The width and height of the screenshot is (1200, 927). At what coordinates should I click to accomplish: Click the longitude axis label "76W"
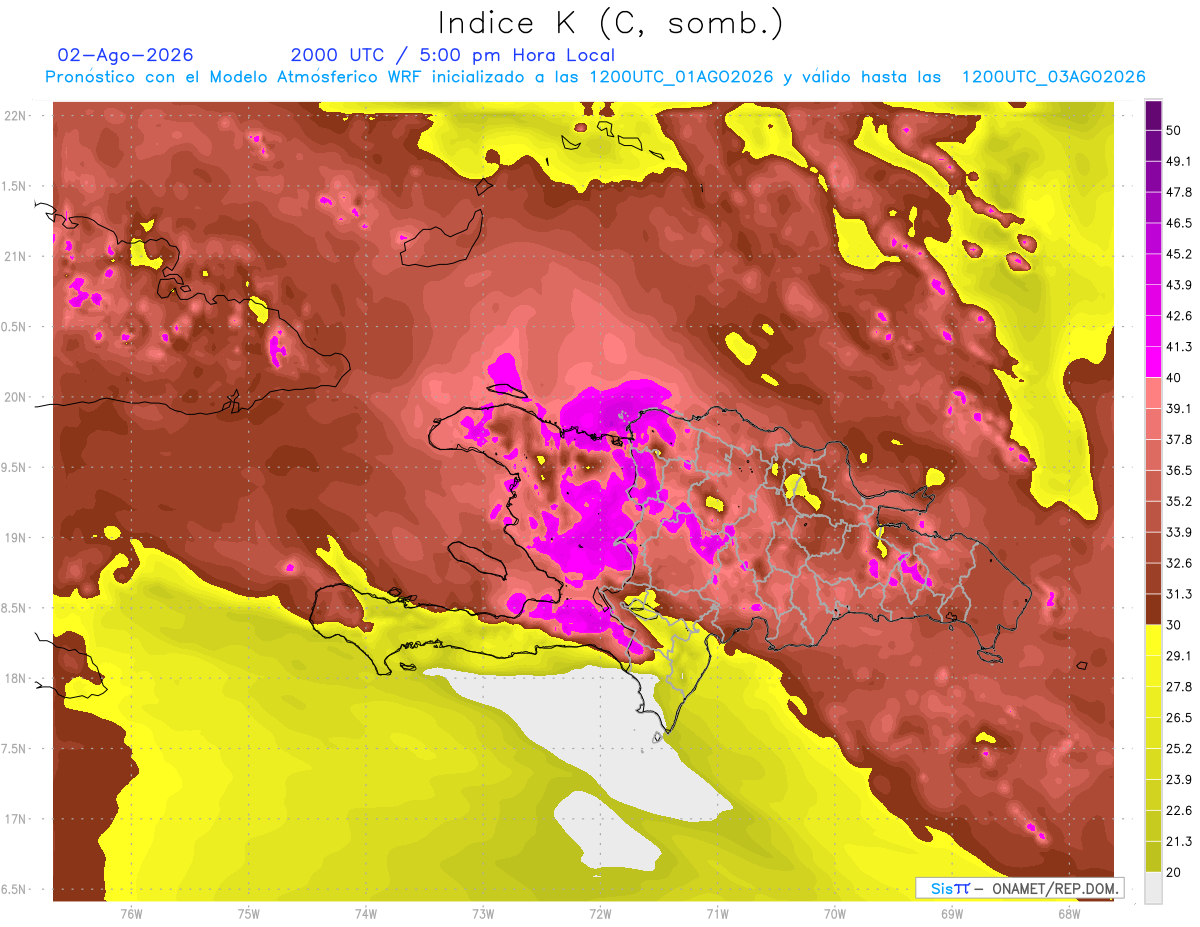[131, 914]
